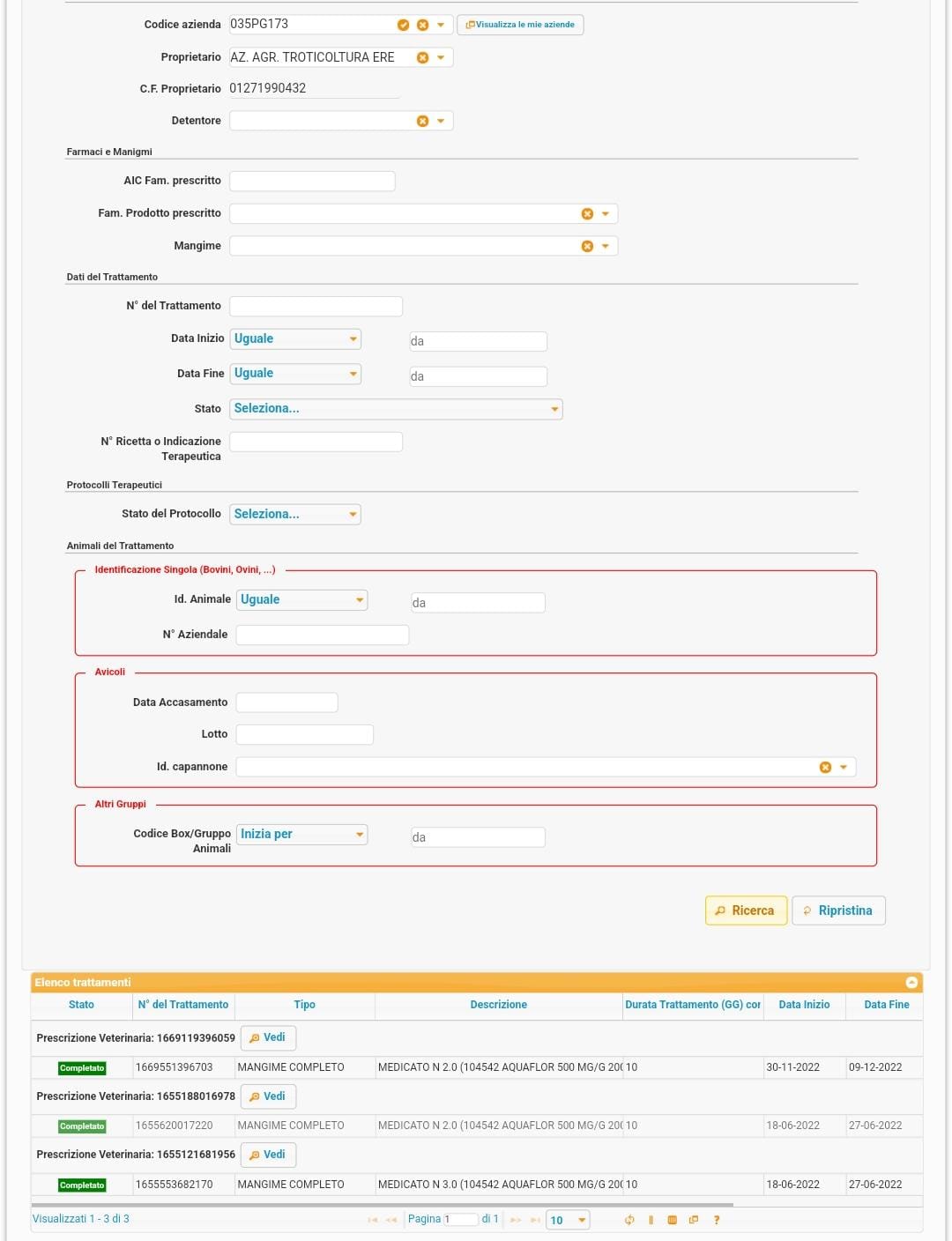Sort by the Data Fine column header
Viewport: 952px width, 1241px height.
tap(886, 1005)
